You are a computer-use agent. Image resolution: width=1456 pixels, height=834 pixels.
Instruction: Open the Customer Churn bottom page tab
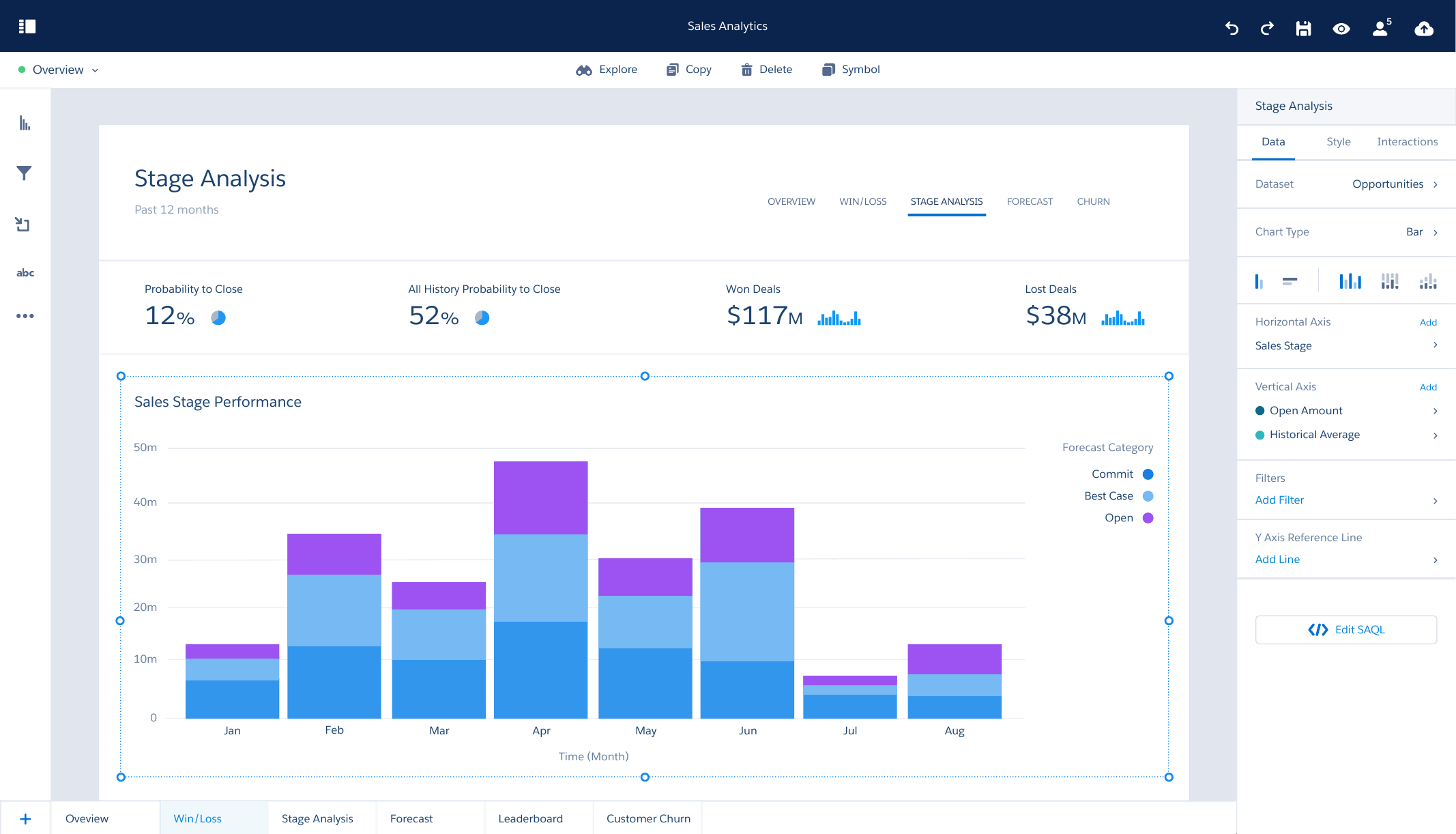(x=648, y=818)
